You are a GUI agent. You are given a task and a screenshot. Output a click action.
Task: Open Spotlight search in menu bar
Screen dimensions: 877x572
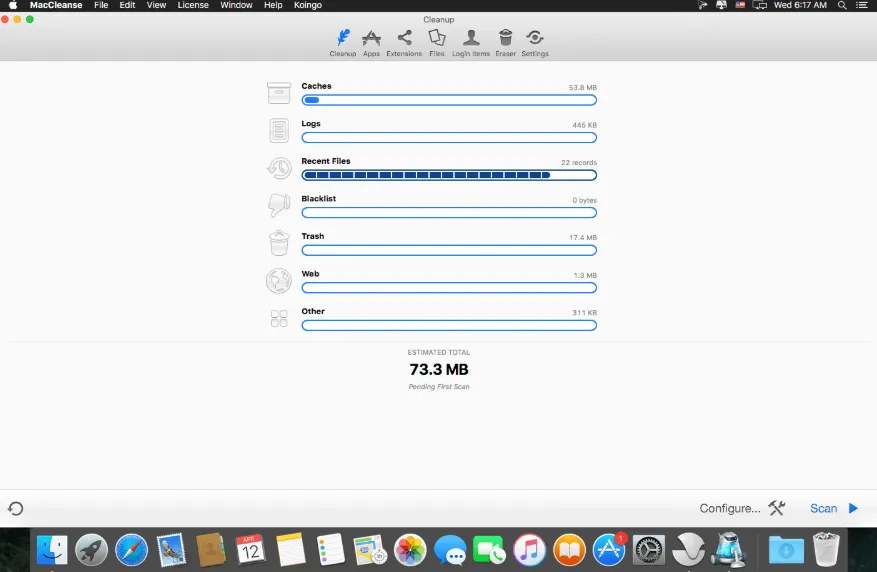tap(842, 5)
